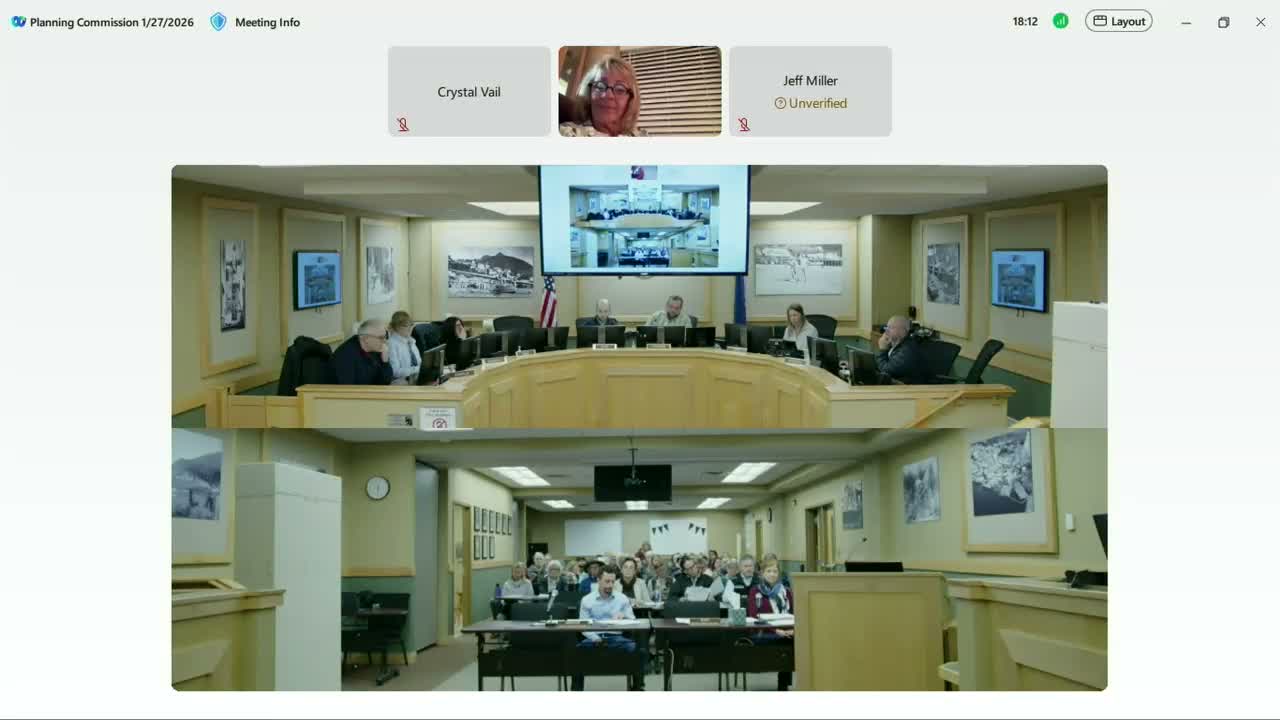
Task: Select Jeff Miller's participant tile
Action: (x=810, y=91)
